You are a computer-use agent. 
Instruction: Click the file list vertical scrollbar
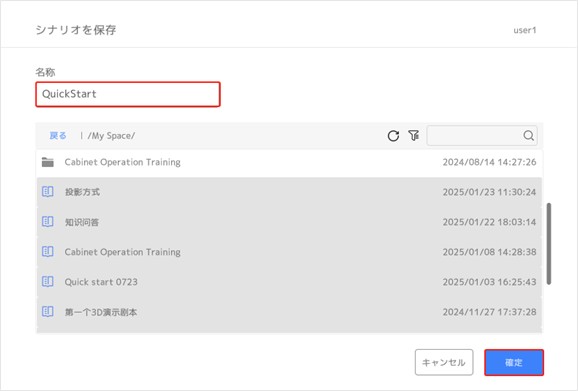tap(549, 244)
